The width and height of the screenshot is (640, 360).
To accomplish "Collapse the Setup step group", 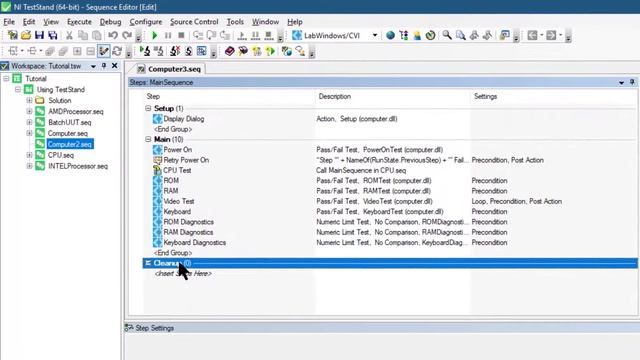I will [148, 108].
